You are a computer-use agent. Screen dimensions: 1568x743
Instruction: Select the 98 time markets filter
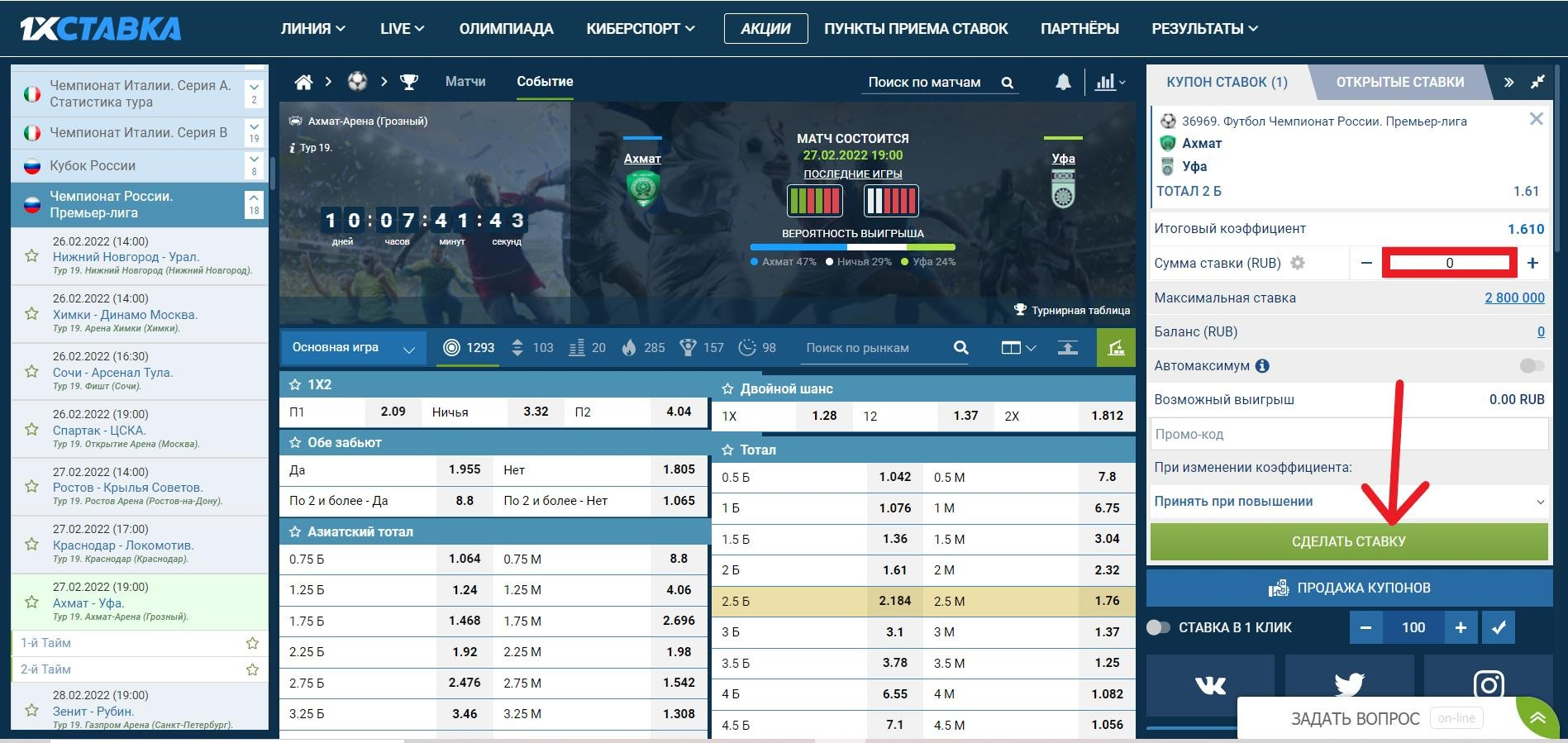[757, 348]
